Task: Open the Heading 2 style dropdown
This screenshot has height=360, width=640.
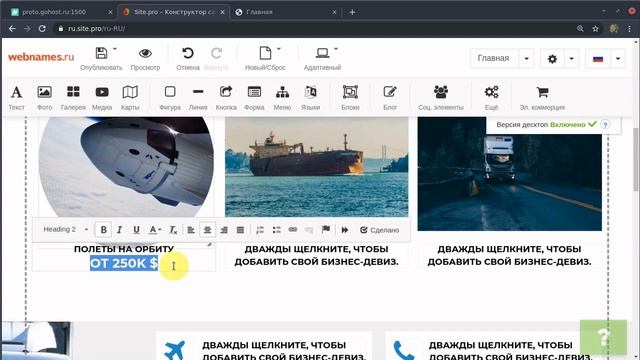Action: [x=65, y=229]
